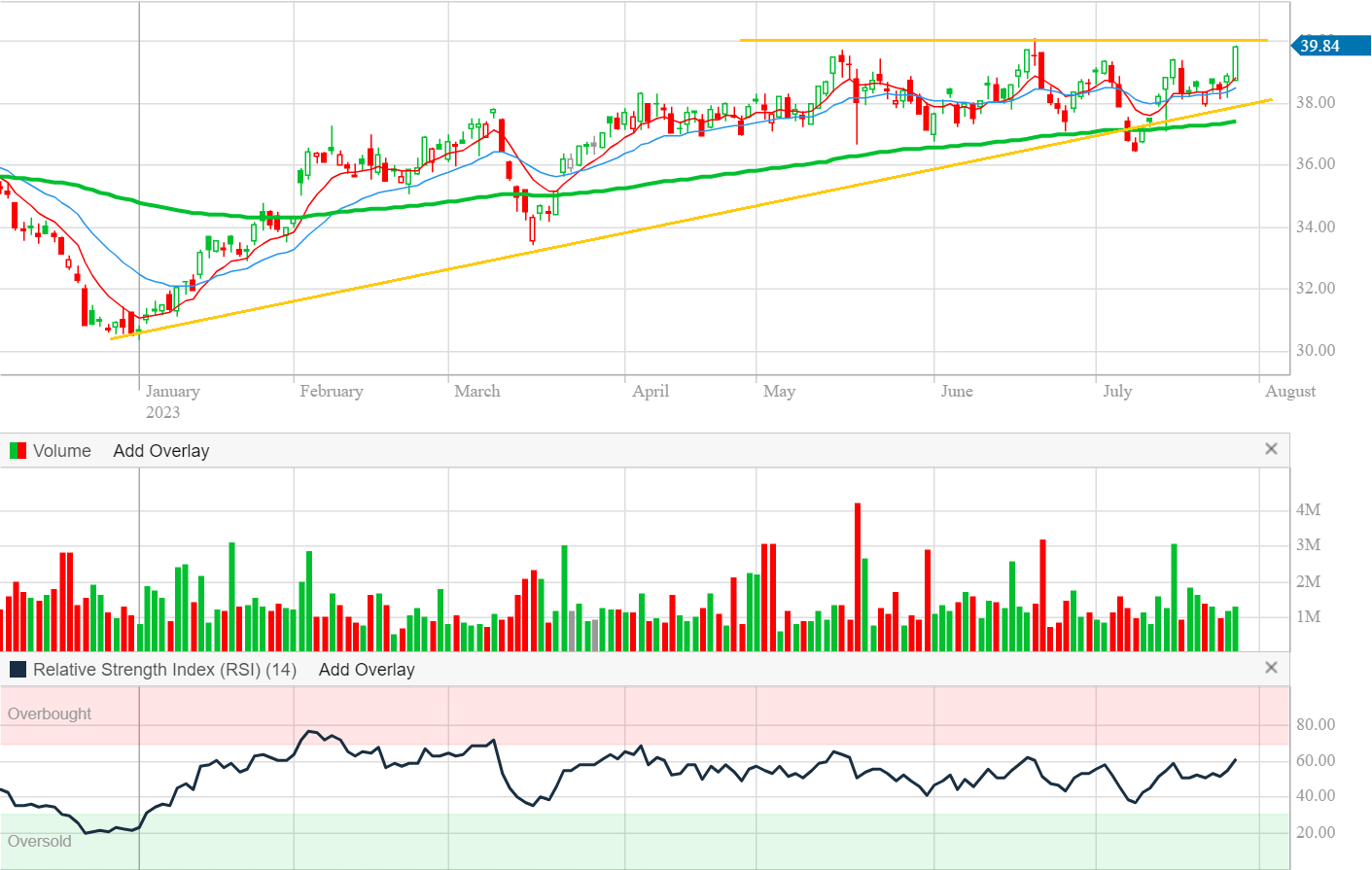Select the February label on the time axis
Viewport: 1372px width, 870px height.
[331, 392]
